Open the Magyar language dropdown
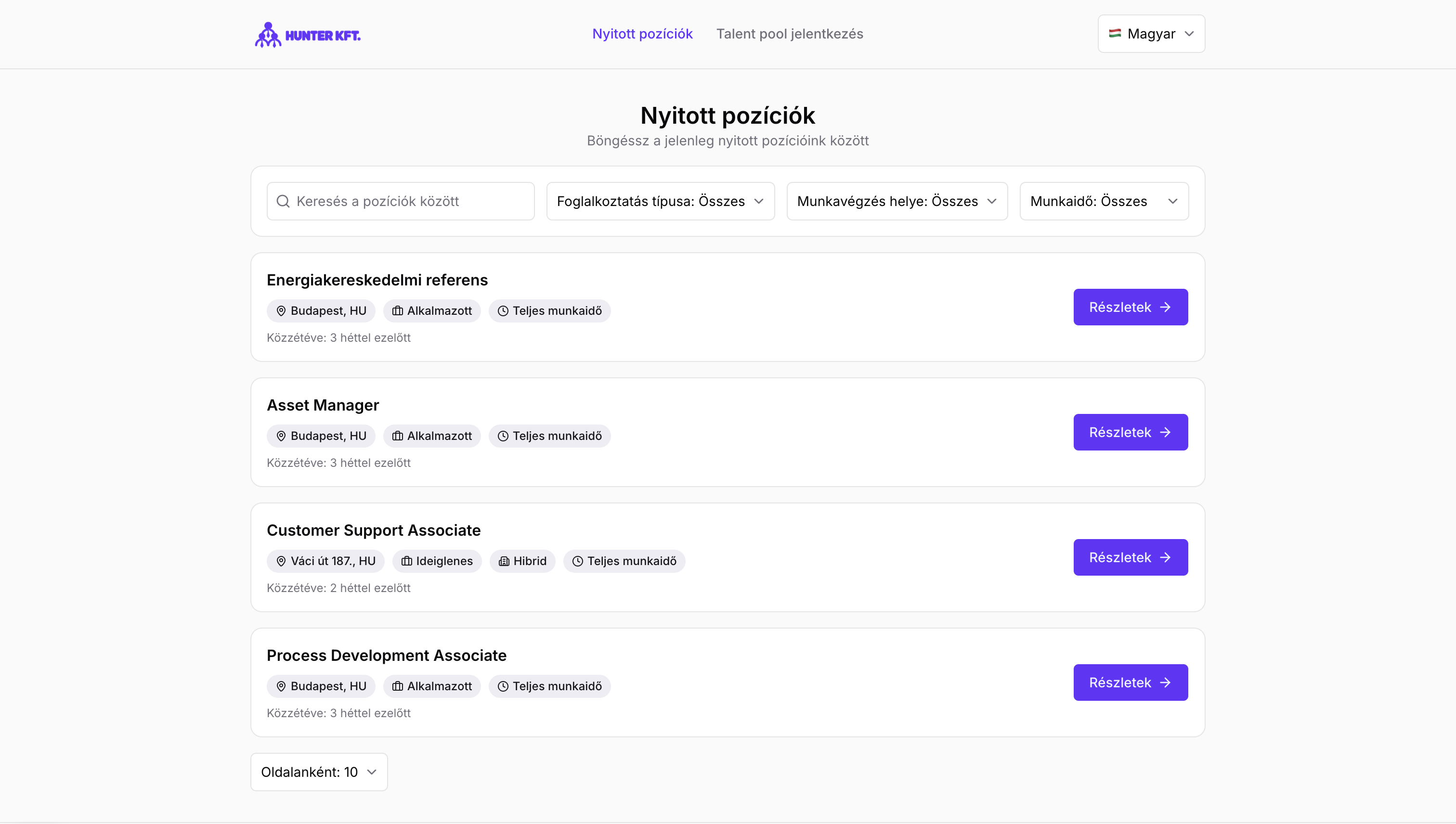Screen dimensions: 1456x824 tap(1151, 34)
